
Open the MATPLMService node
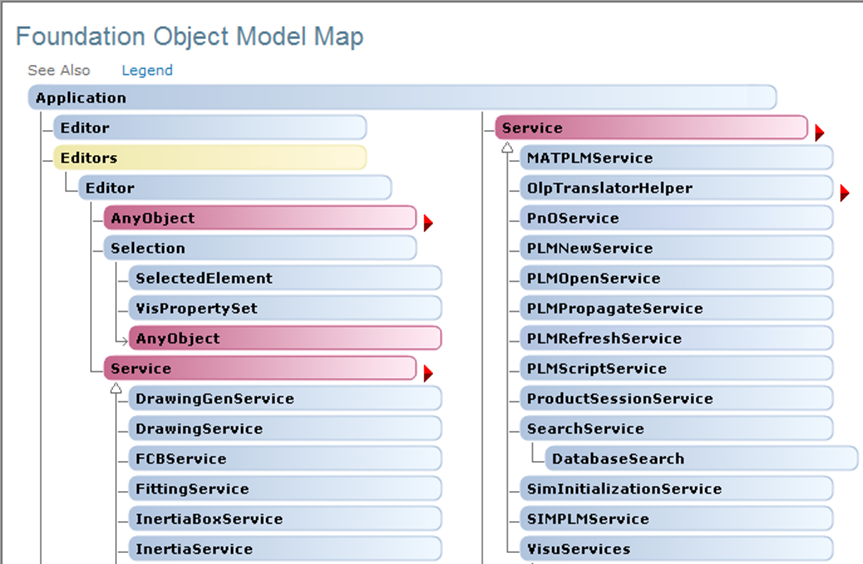pos(676,158)
